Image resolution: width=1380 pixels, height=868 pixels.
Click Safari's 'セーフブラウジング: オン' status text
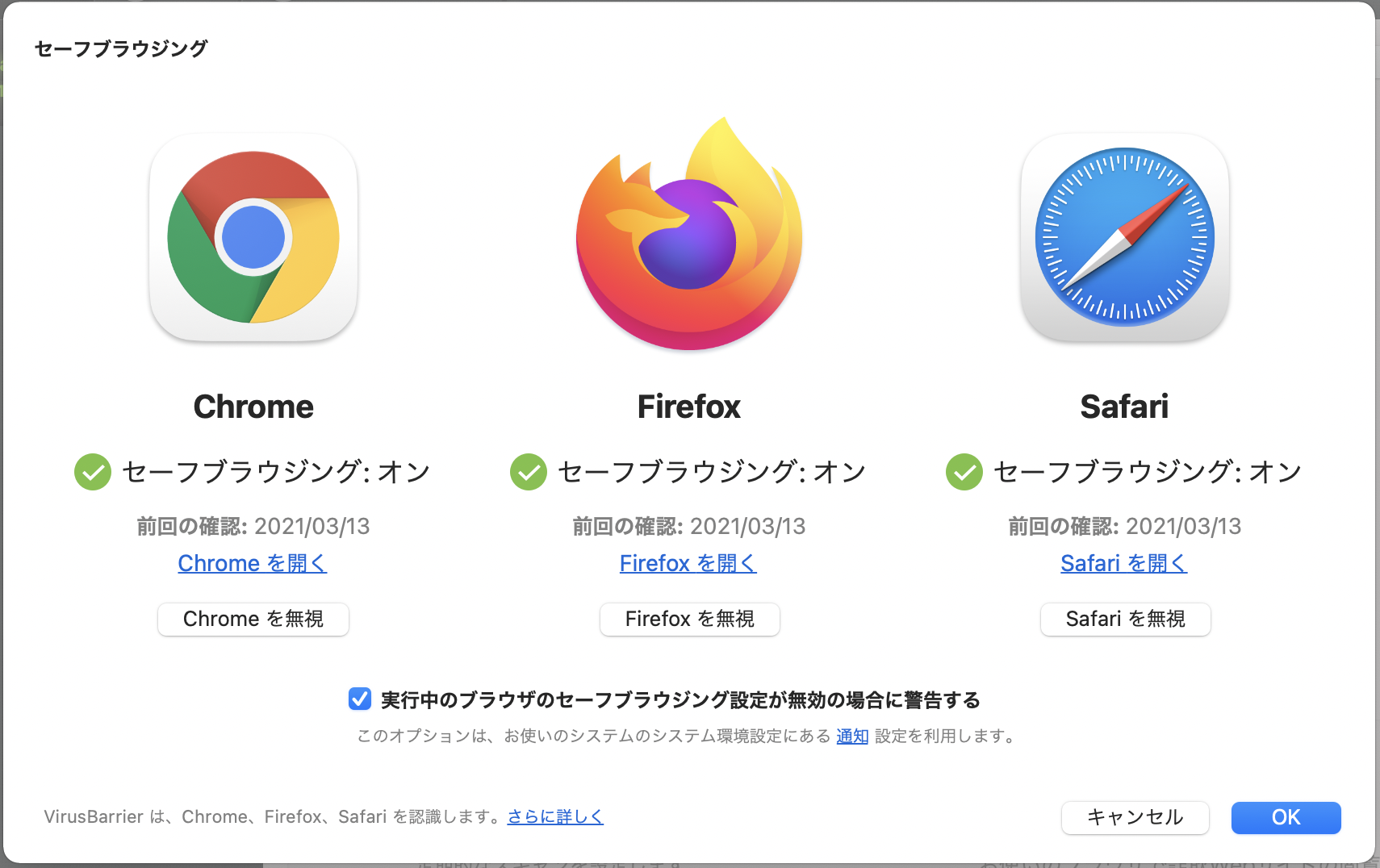tap(1148, 472)
